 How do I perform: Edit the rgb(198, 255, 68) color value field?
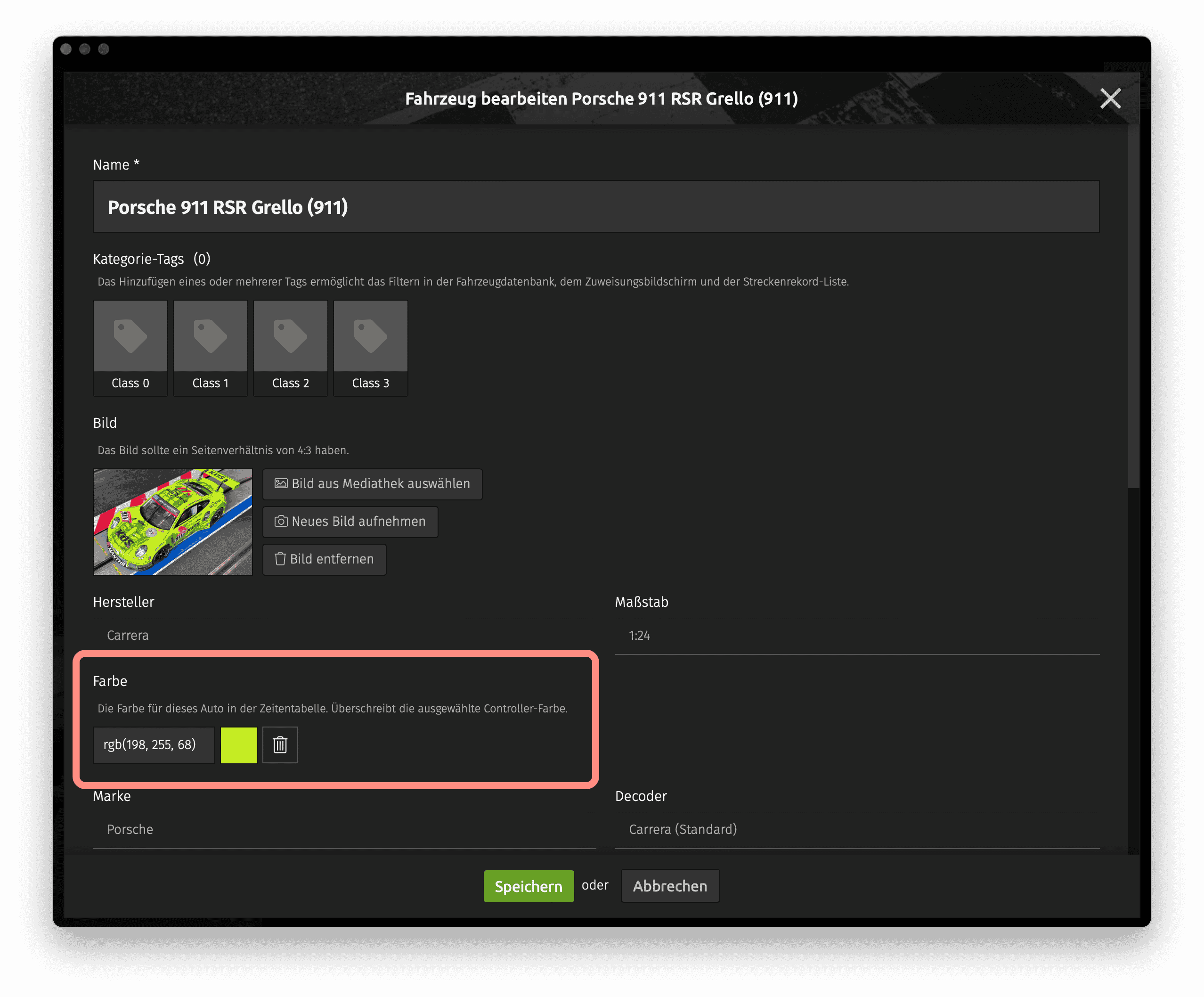(154, 744)
